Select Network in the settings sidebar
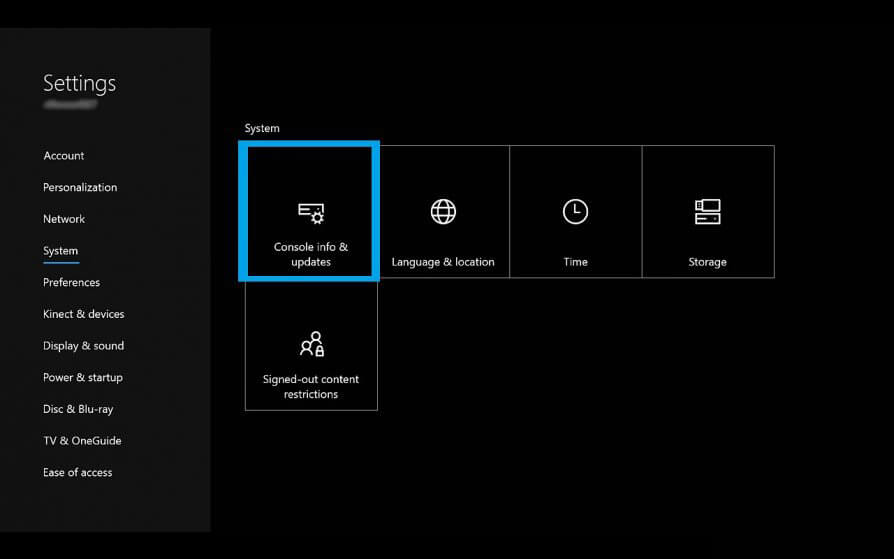This screenshot has width=894, height=559. click(x=64, y=219)
